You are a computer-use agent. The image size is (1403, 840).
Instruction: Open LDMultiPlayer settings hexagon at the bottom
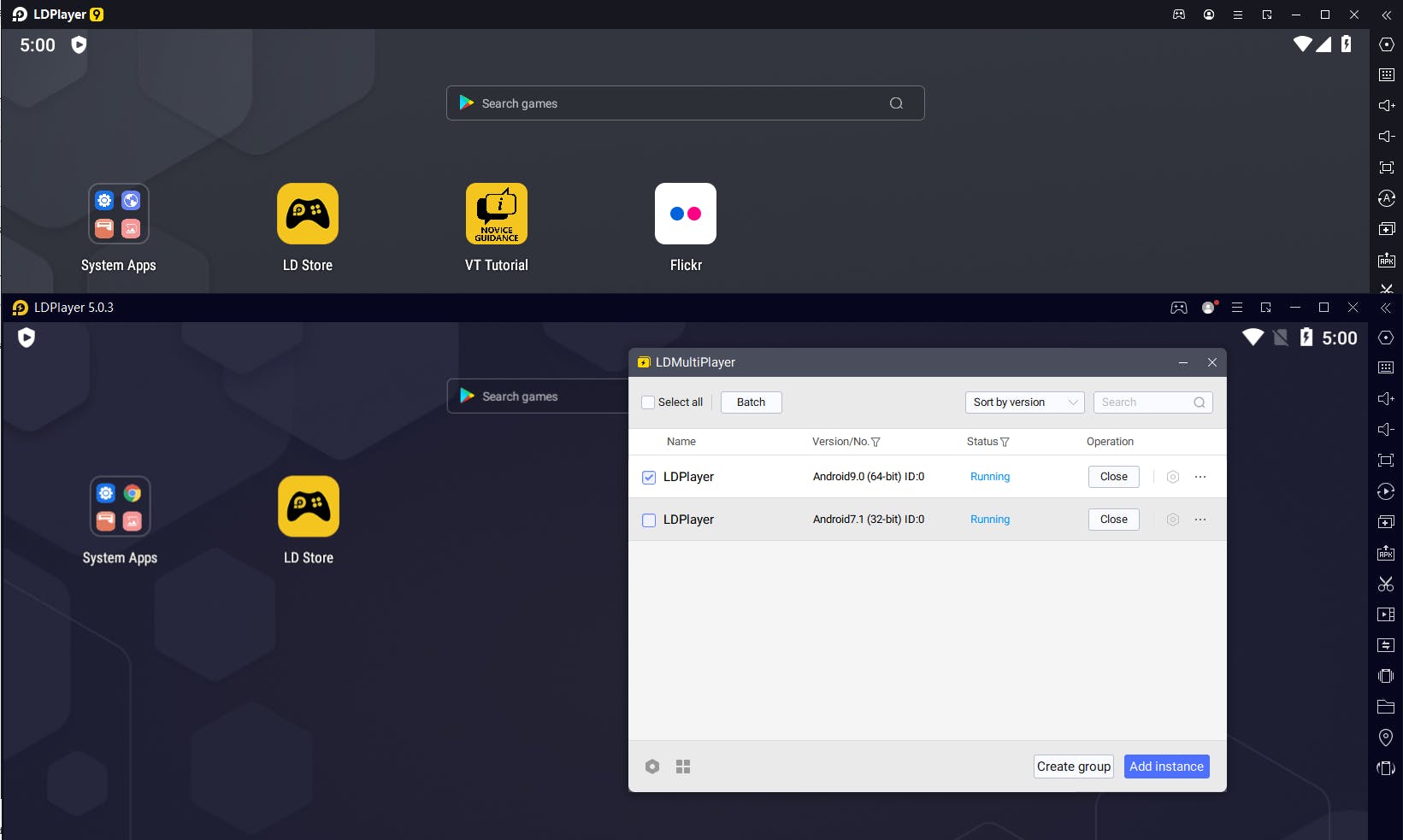pos(652,767)
